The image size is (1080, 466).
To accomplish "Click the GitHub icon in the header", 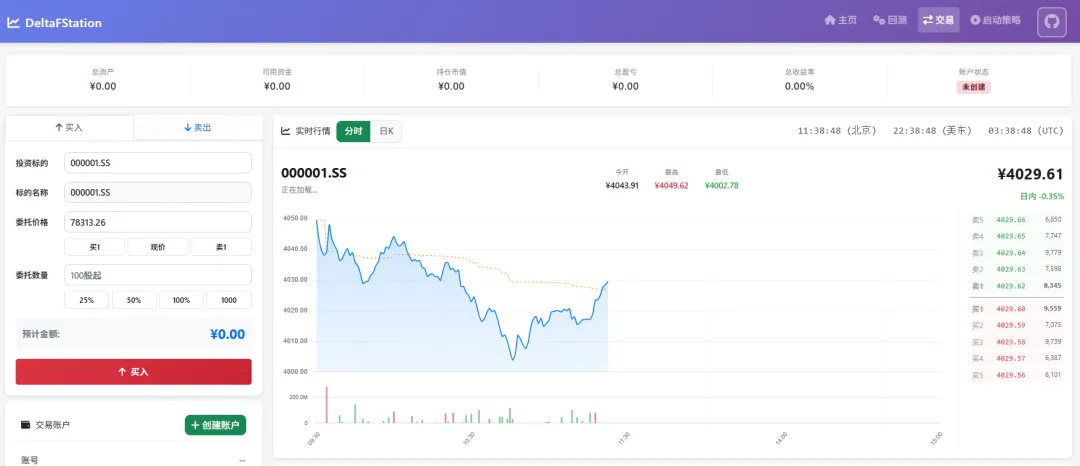I will click(1051, 22).
